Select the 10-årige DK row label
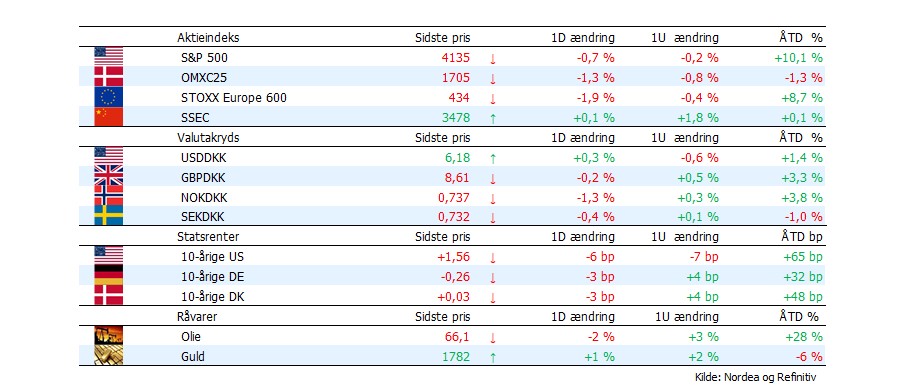The image size is (904, 390). tap(212, 297)
